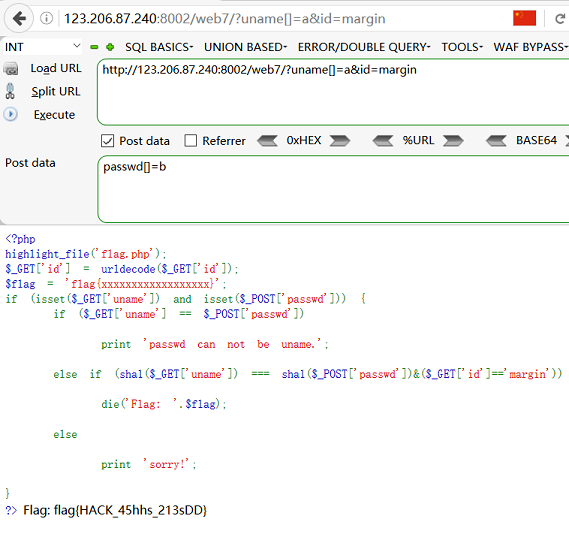Click the $flag = 'flag{xxx...}' line

(x=116, y=284)
